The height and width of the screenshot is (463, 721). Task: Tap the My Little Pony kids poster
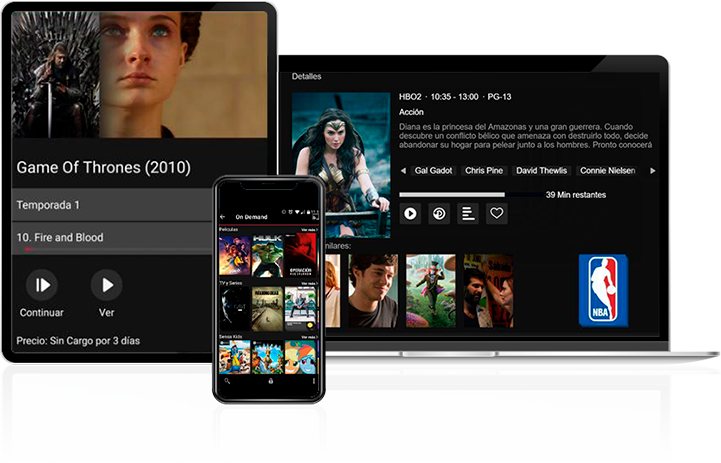coord(300,357)
